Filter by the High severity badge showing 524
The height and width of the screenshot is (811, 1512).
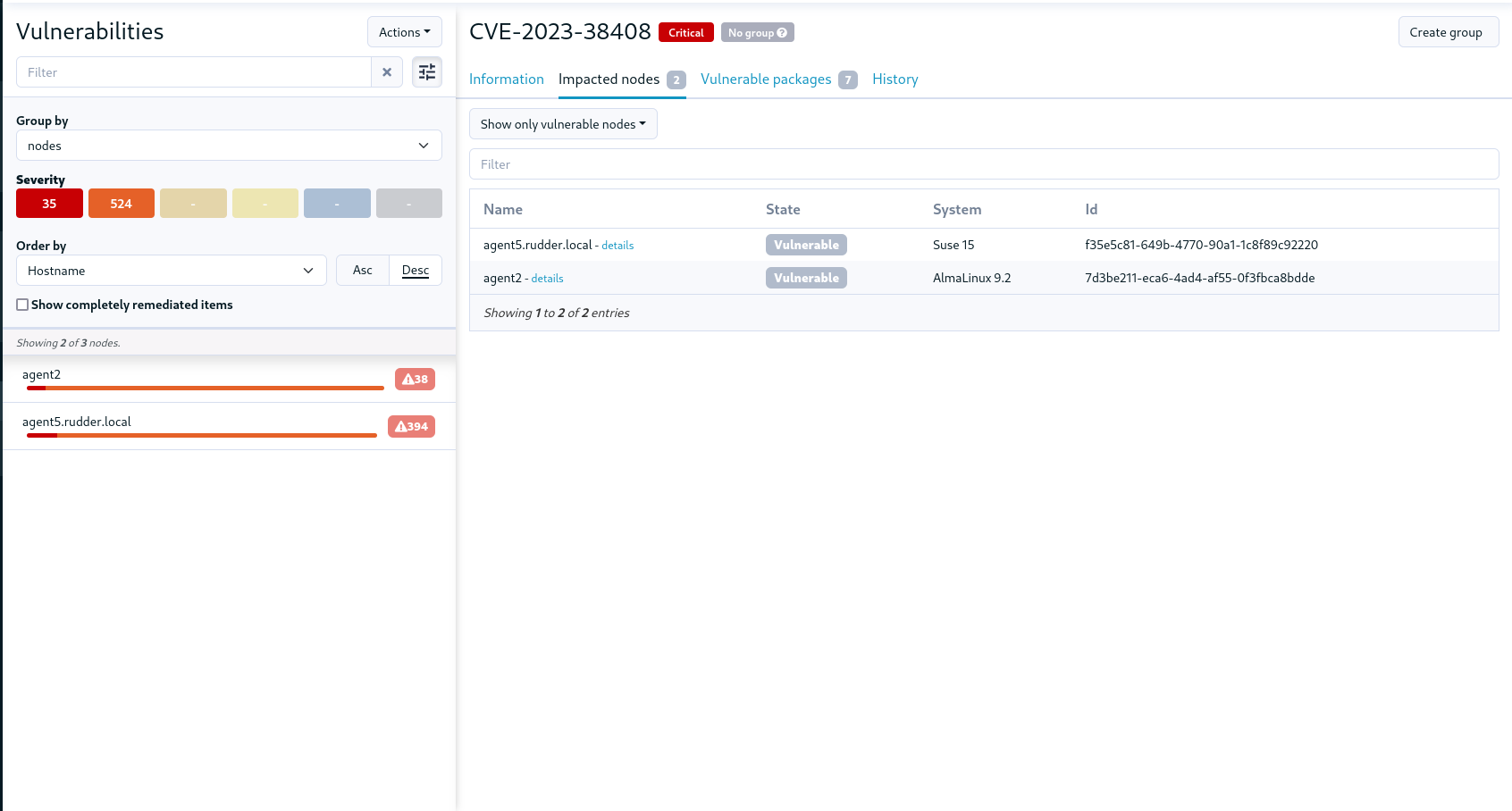pyautogui.click(x=121, y=203)
